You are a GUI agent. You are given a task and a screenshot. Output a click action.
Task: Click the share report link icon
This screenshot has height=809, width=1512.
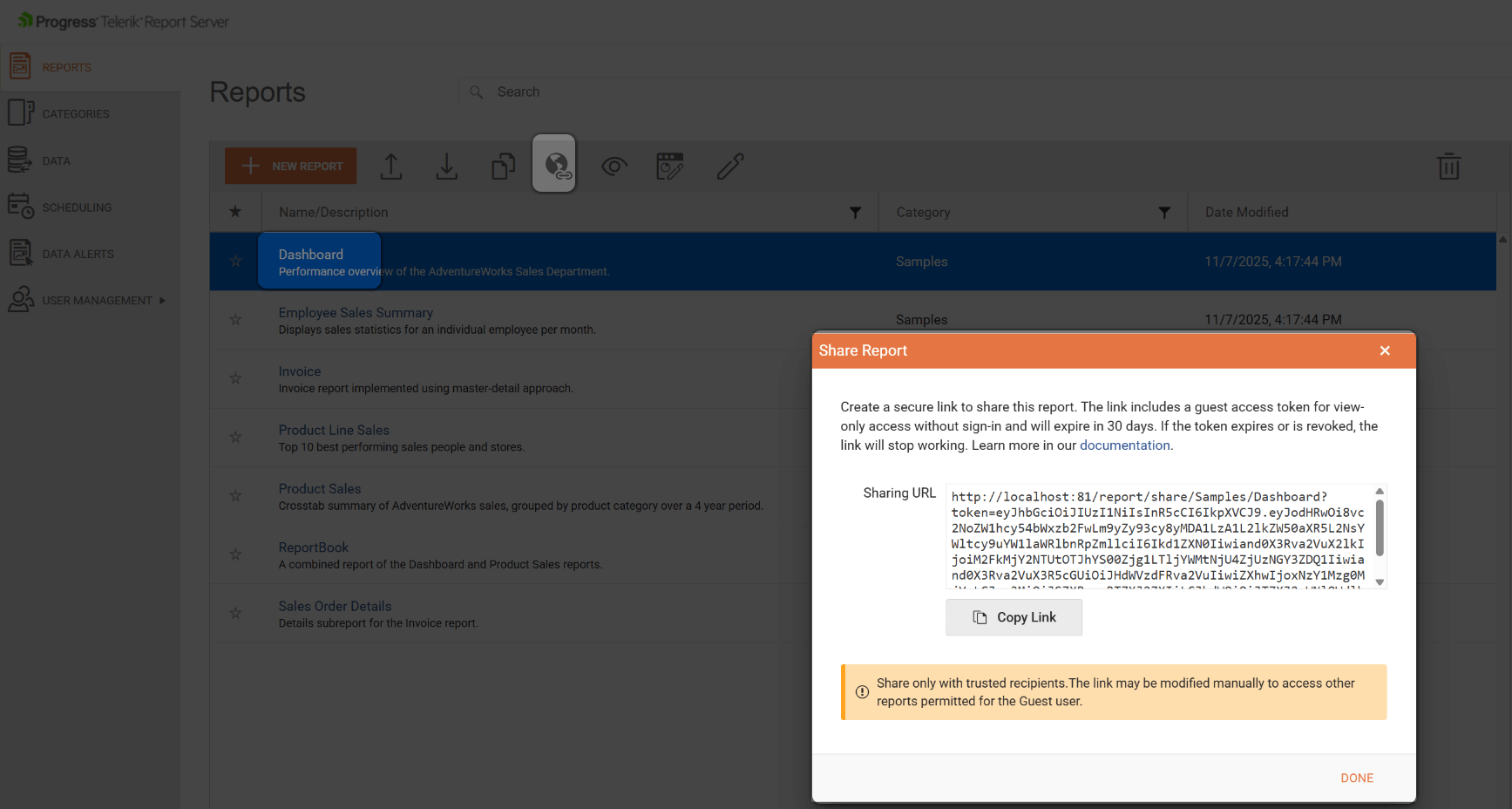point(554,164)
